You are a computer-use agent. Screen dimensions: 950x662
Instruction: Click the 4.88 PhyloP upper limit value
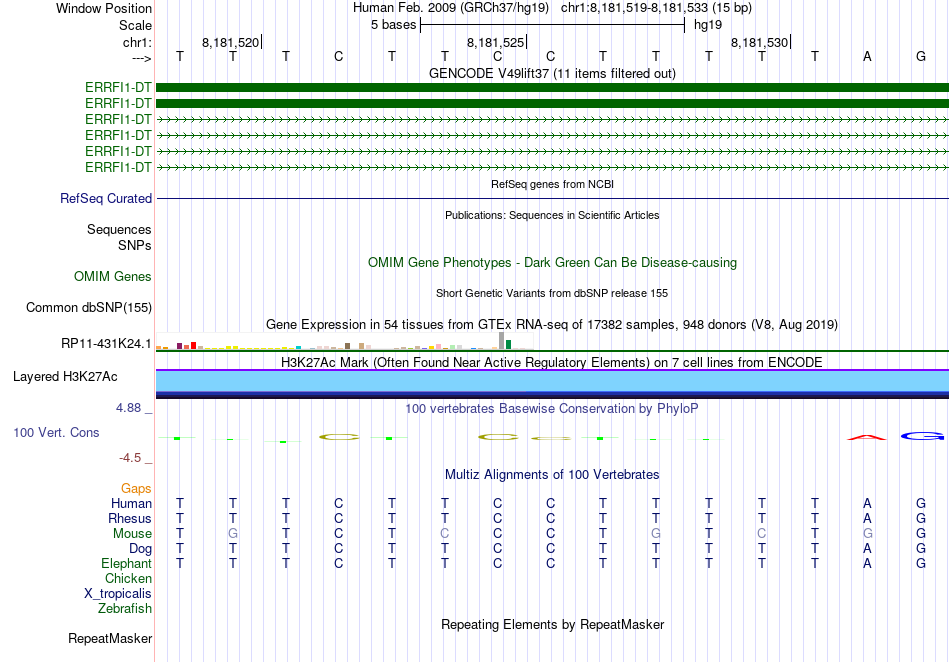coord(128,408)
